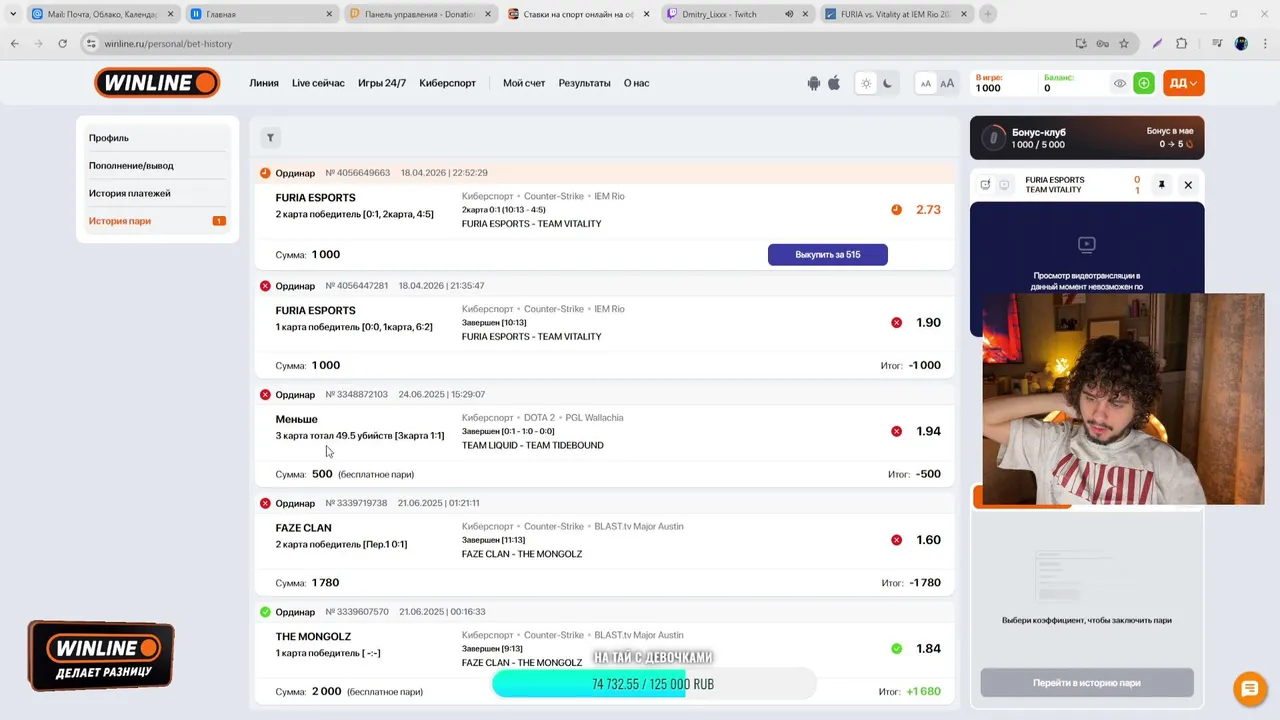The width and height of the screenshot is (1280, 720).
Task: Click the lost status icon on bet 3348872103
Action: point(265,395)
